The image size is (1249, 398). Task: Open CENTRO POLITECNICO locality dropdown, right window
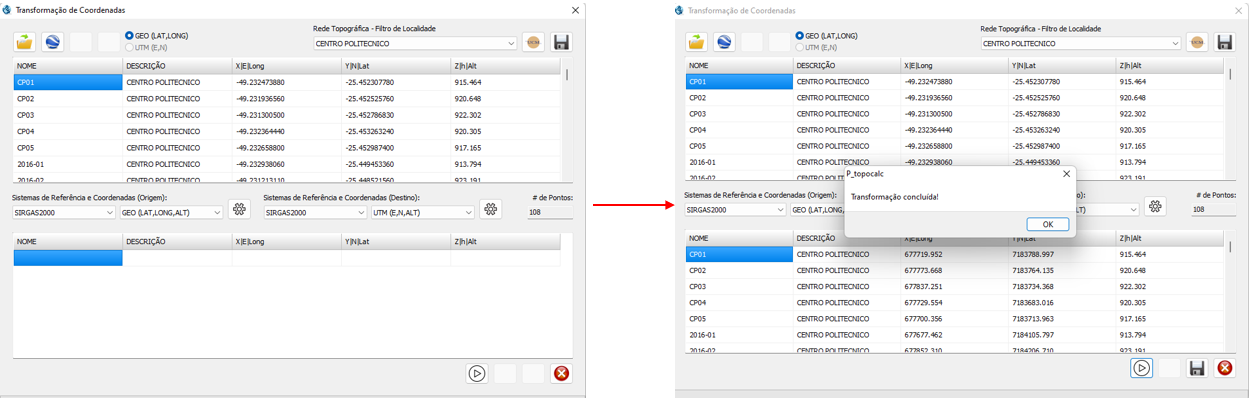pos(1081,43)
